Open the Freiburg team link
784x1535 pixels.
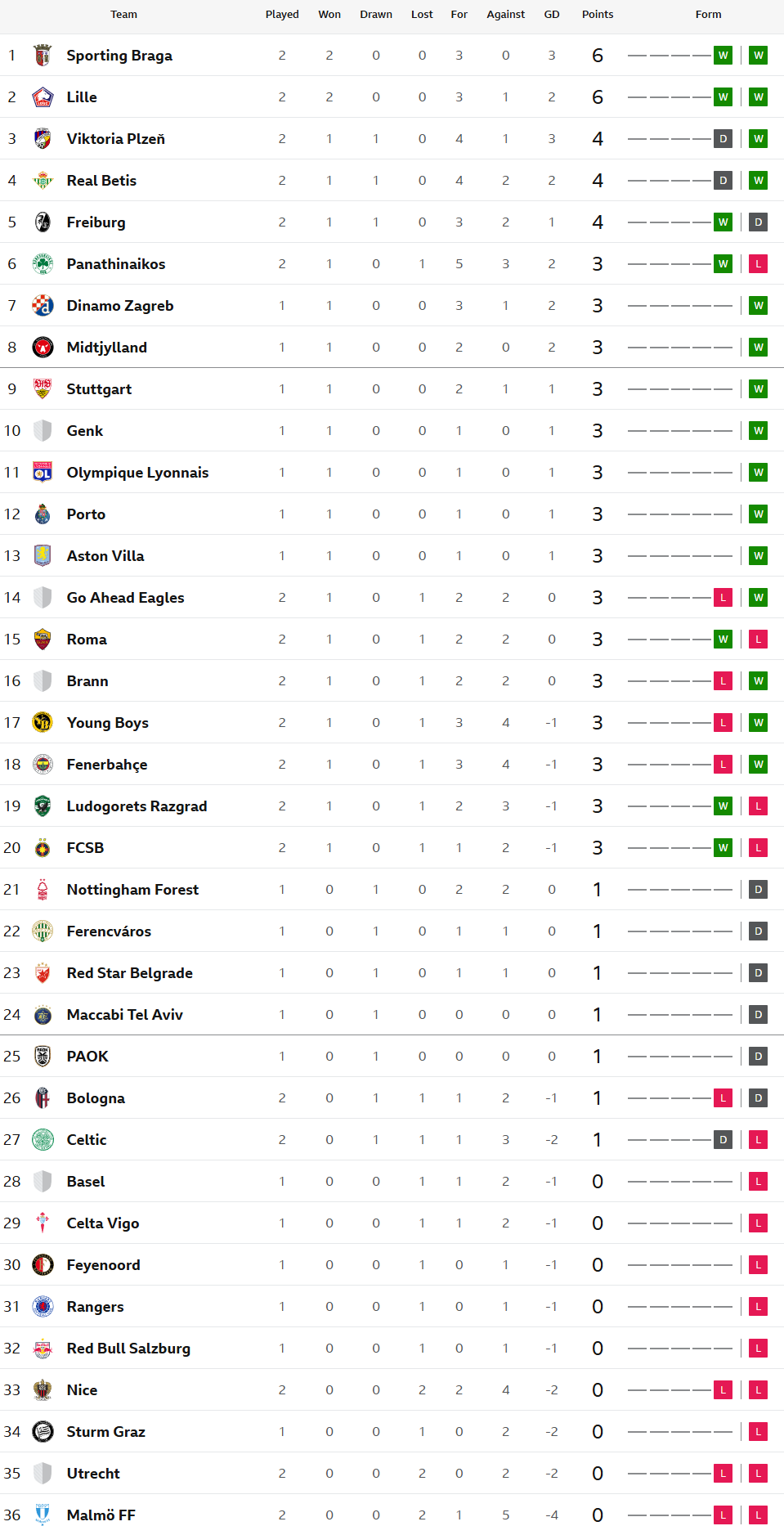pos(96,222)
